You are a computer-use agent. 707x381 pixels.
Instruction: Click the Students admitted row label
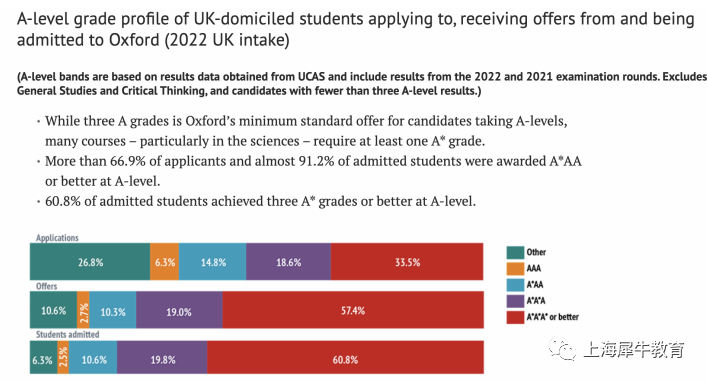[x=68, y=335]
